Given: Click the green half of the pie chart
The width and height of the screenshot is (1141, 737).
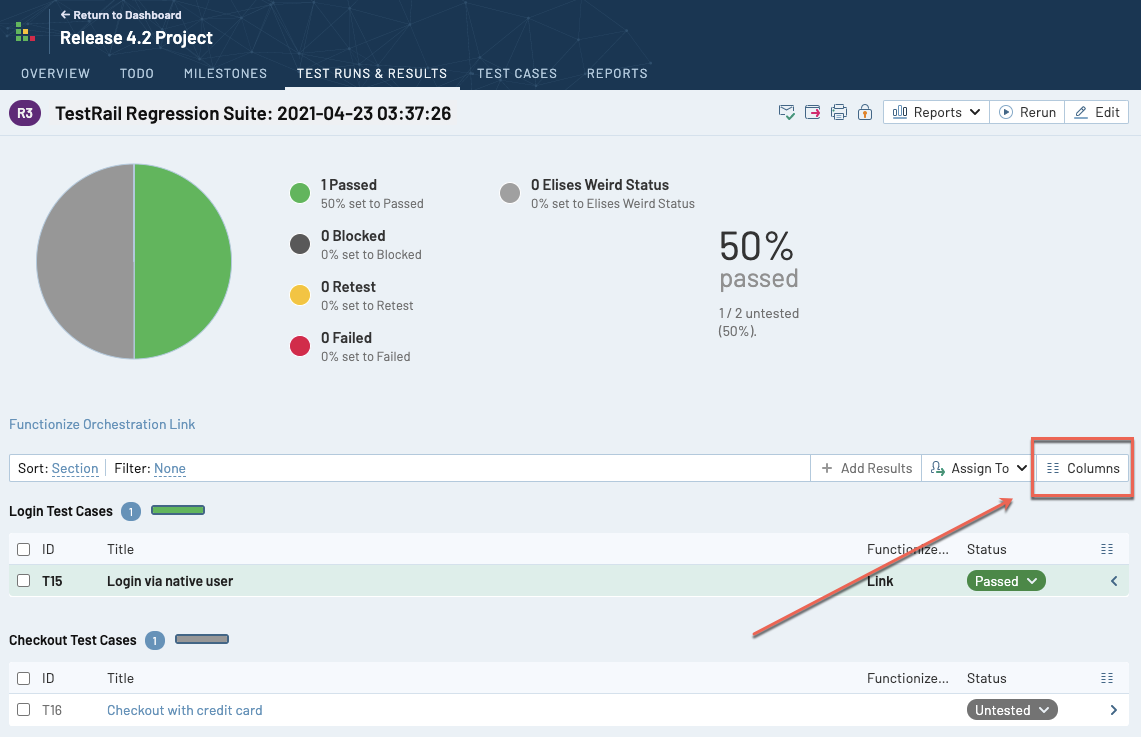Looking at the screenshot, I should pos(182,261).
